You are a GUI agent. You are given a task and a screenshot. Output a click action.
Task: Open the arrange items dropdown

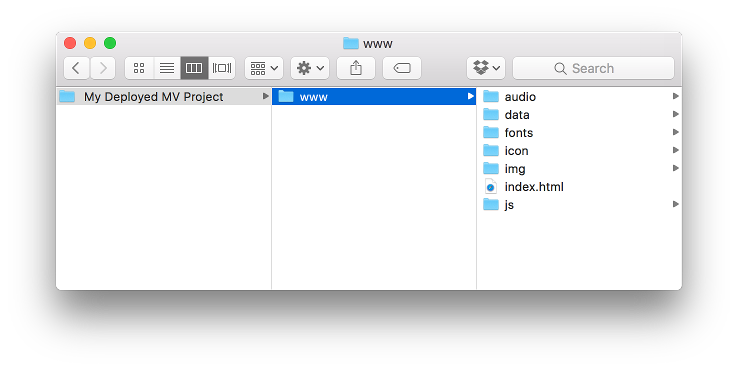[x=264, y=68]
